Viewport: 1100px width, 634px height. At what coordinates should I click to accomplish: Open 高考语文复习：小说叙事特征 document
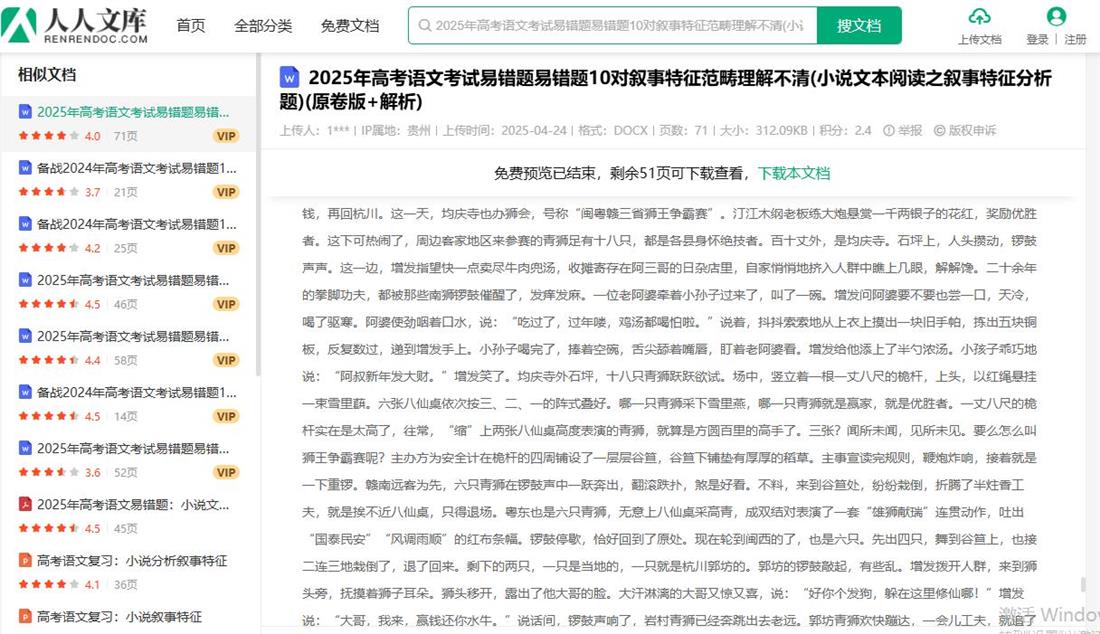[x=119, y=617]
